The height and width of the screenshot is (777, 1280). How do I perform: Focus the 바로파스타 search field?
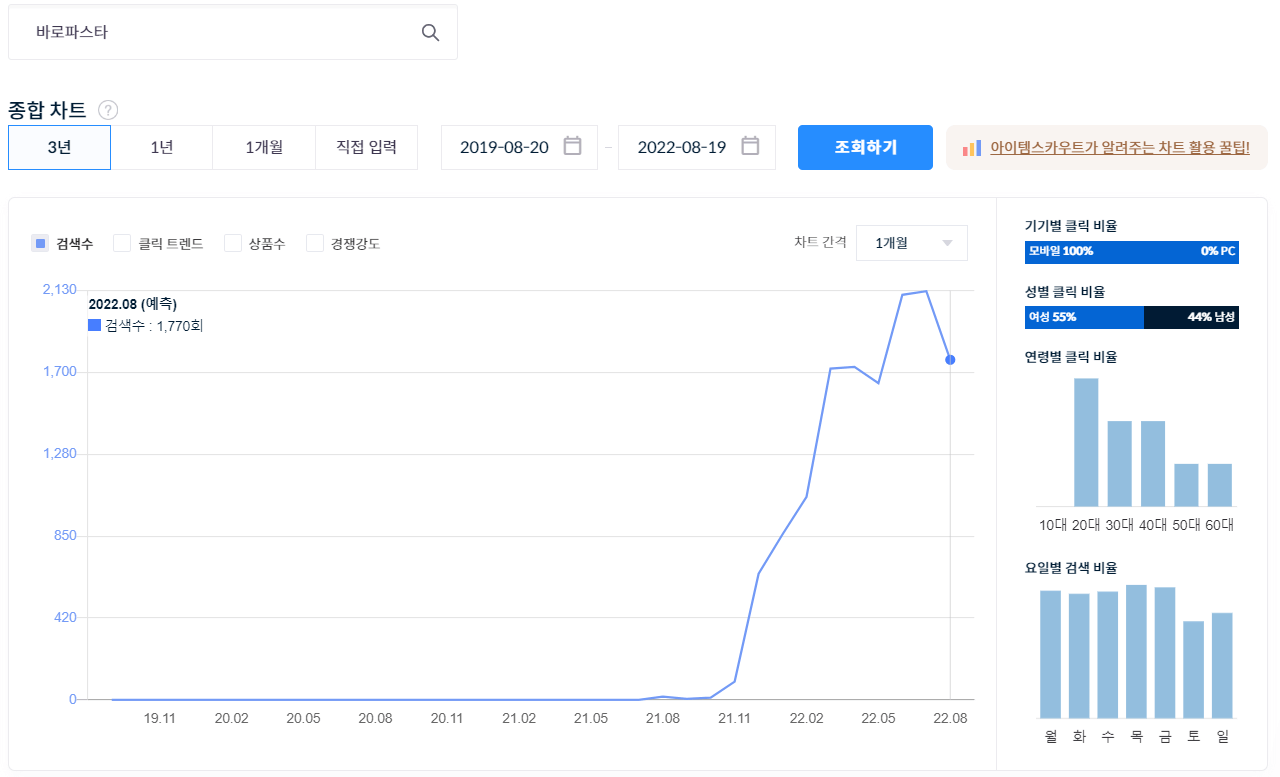click(x=233, y=32)
